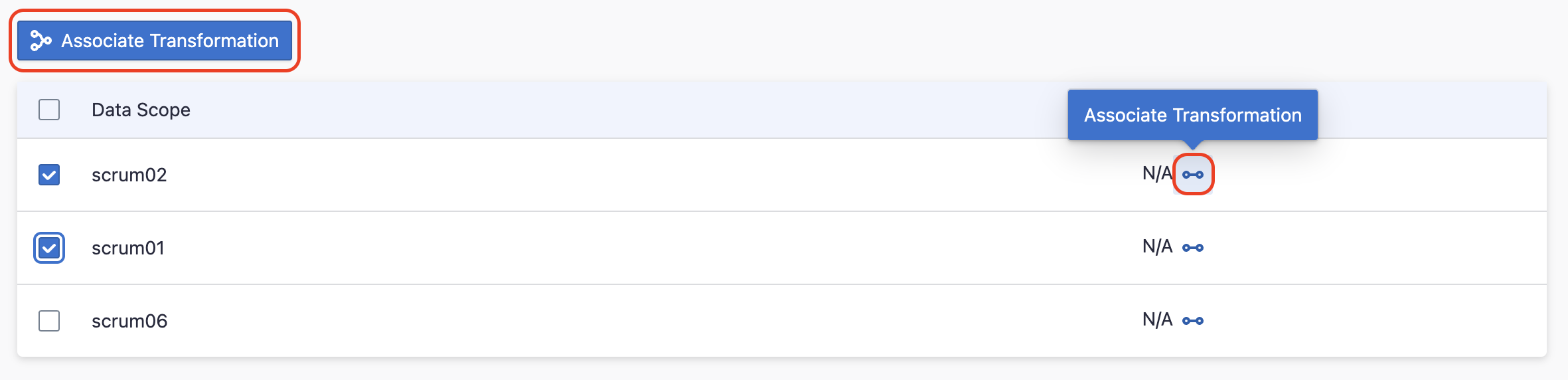This screenshot has height=380, width=1568.
Task: Click the link icon beside scrum02's N/A
Action: [1193, 175]
